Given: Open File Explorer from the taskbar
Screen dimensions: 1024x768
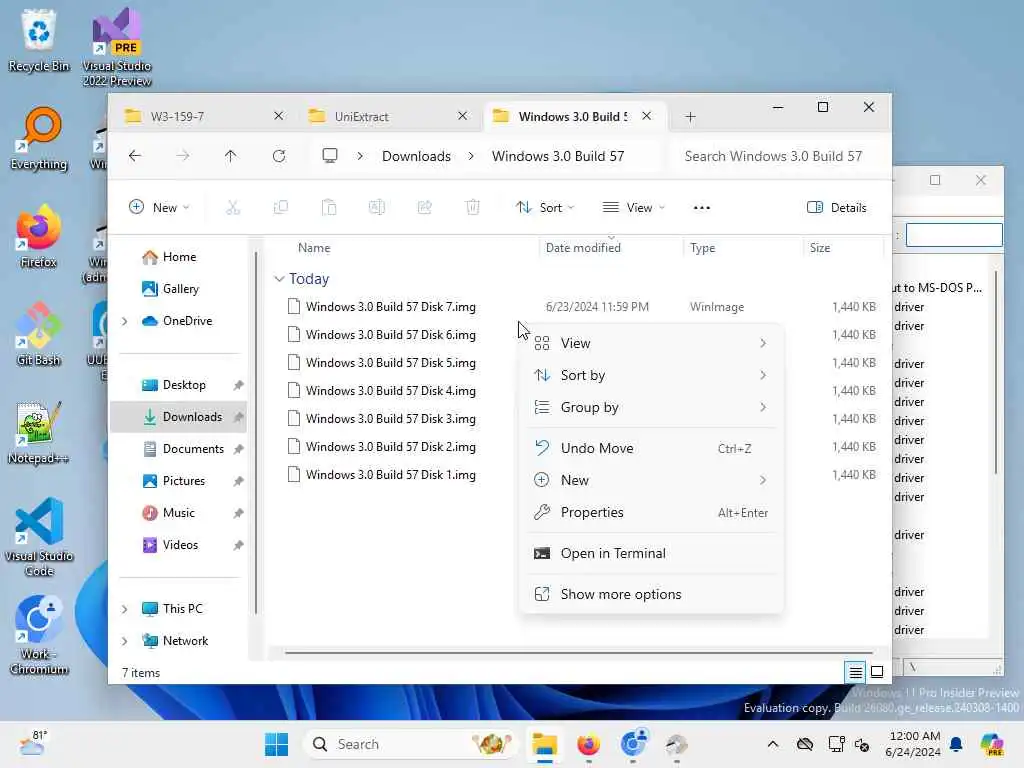Looking at the screenshot, I should pos(544,744).
